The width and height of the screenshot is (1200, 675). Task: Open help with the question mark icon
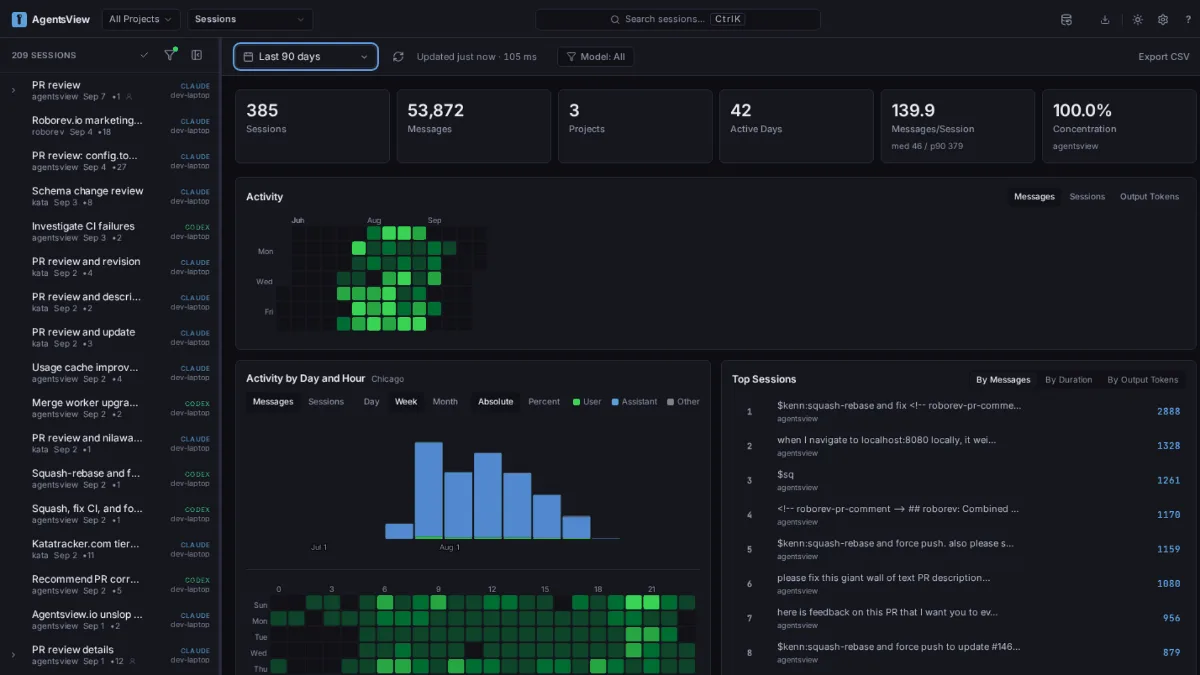tap(1188, 19)
